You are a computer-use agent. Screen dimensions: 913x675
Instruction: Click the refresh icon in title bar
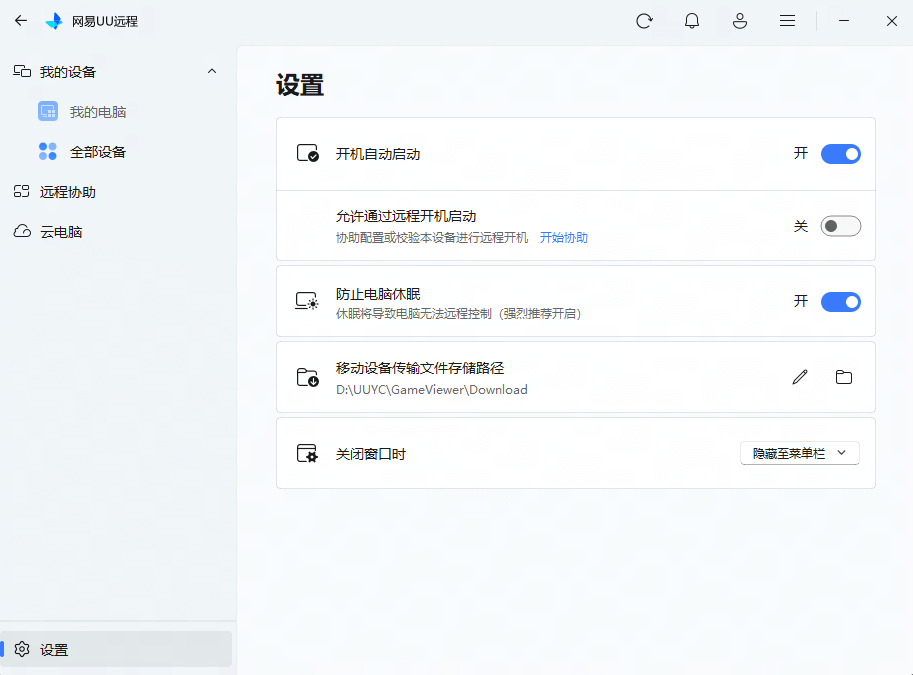pos(644,21)
